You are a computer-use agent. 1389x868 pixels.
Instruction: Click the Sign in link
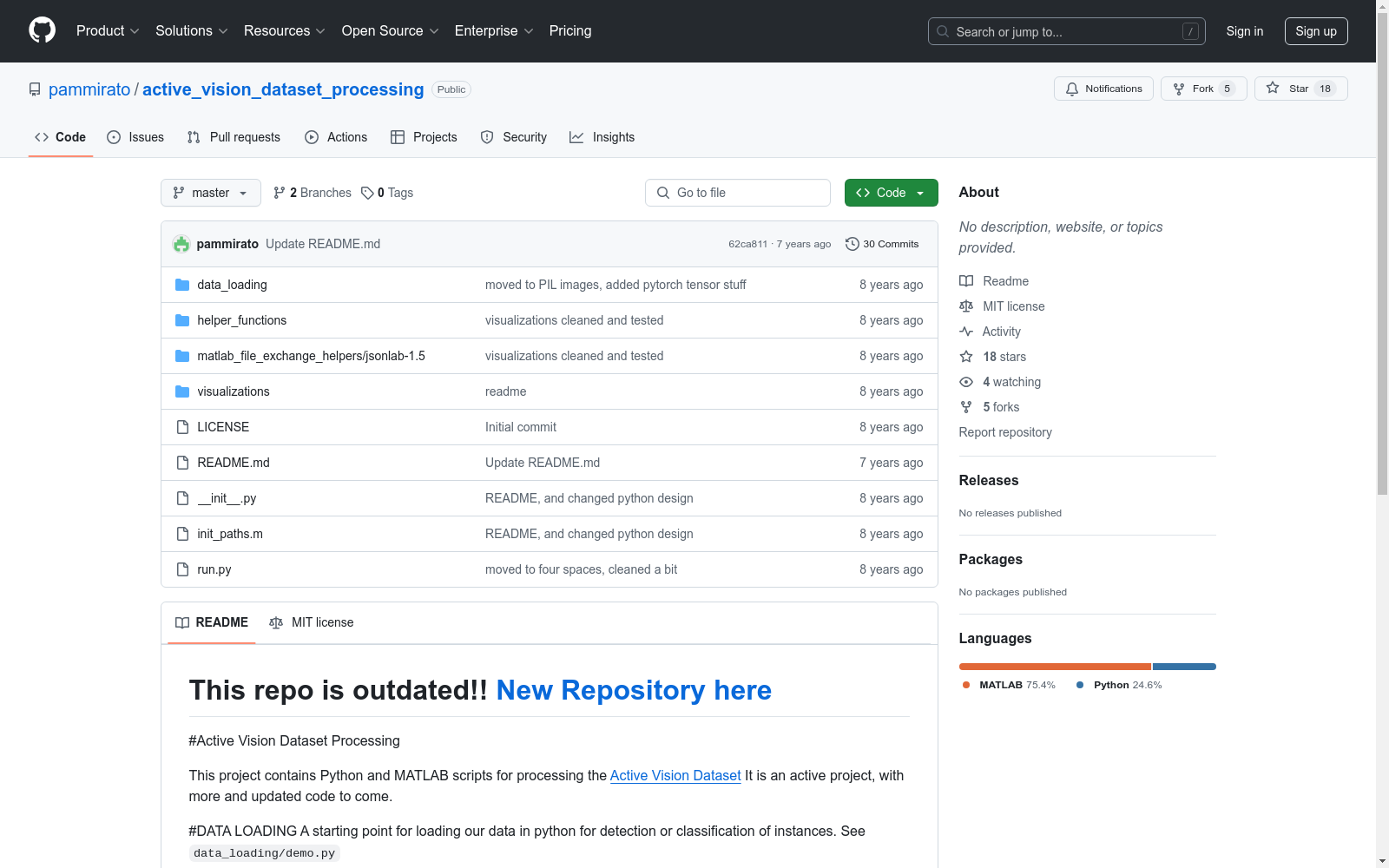coord(1245,31)
